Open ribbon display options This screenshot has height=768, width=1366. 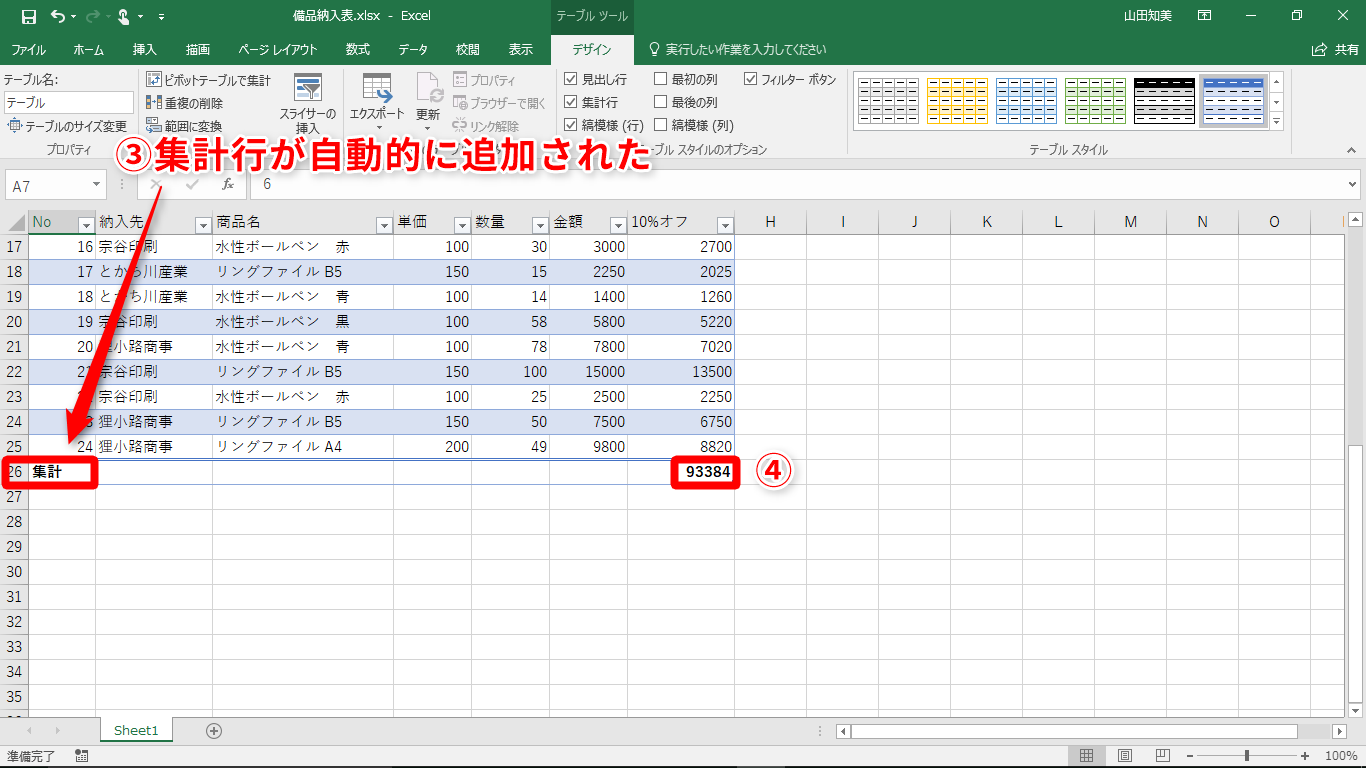tap(1205, 16)
